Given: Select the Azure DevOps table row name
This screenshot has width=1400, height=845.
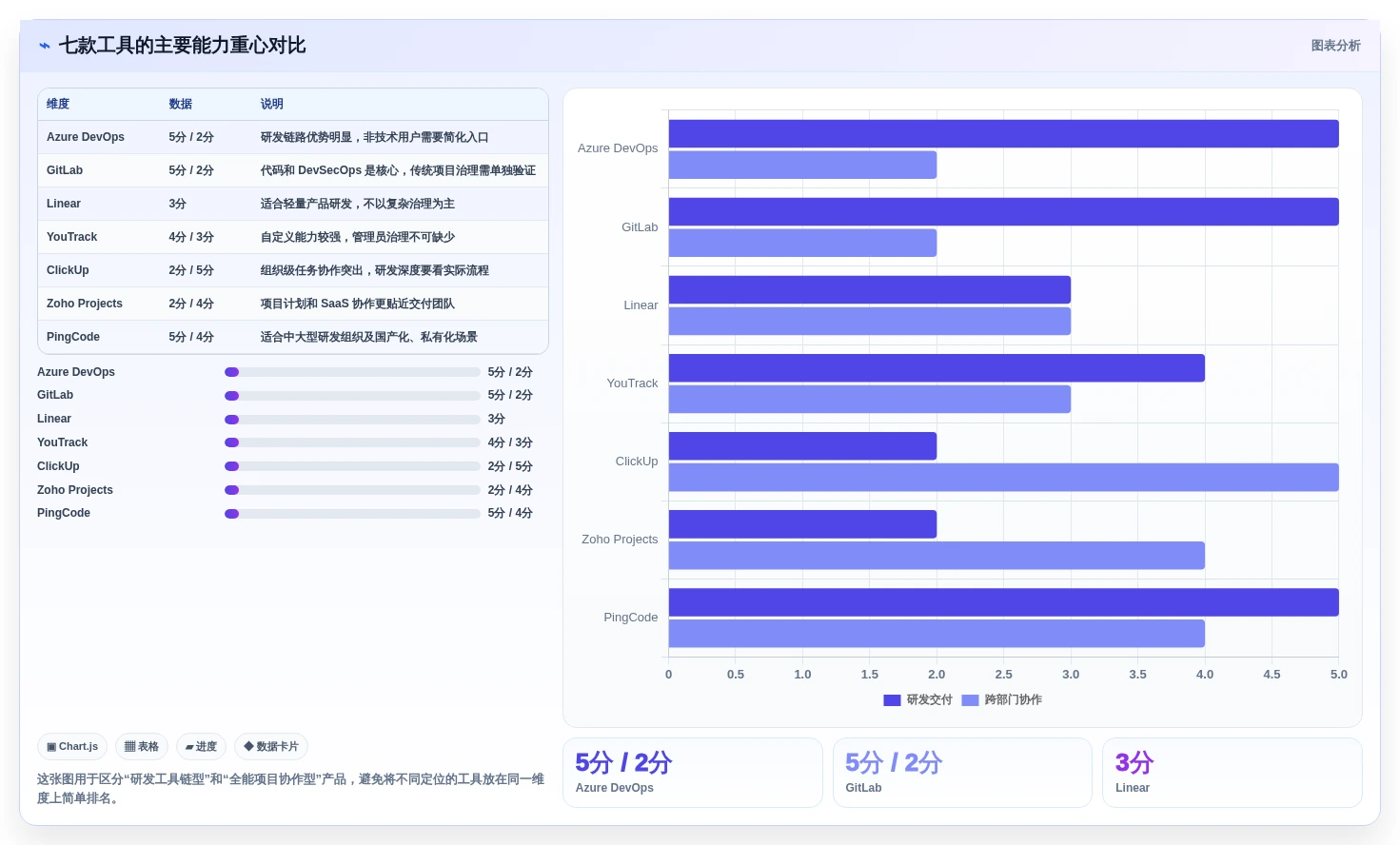Looking at the screenshot, I should pyautogui.click(x=86, y=137).
